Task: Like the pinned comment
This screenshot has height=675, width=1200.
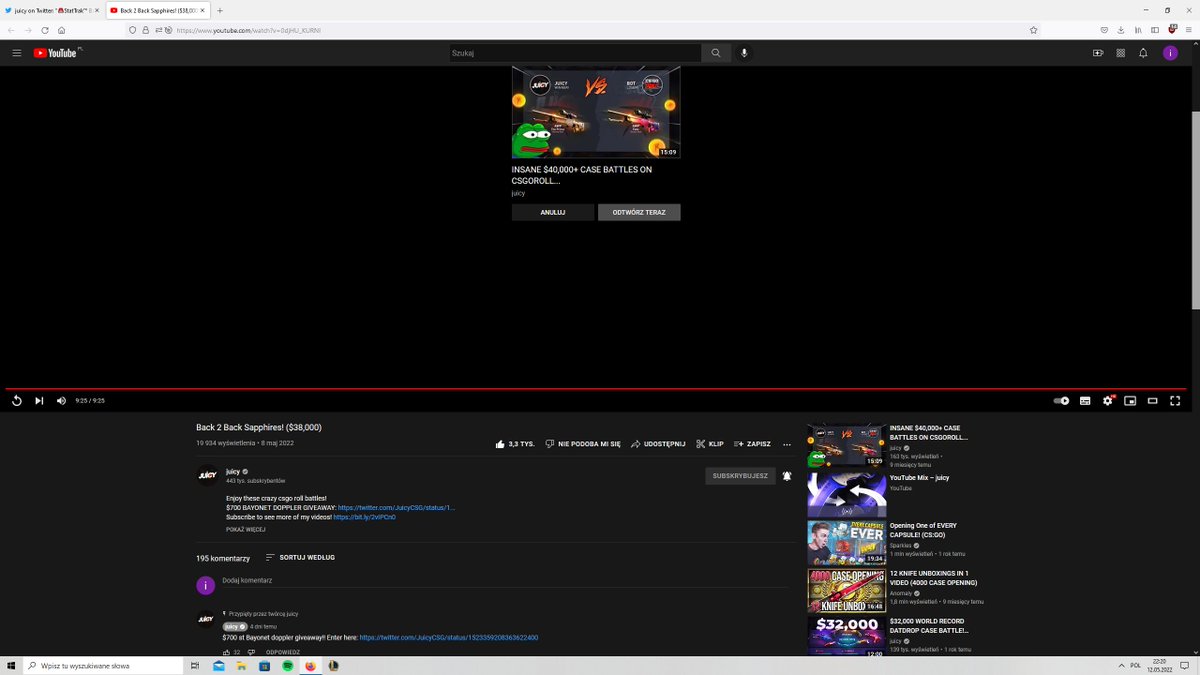Action: click(x=227, y=652)
